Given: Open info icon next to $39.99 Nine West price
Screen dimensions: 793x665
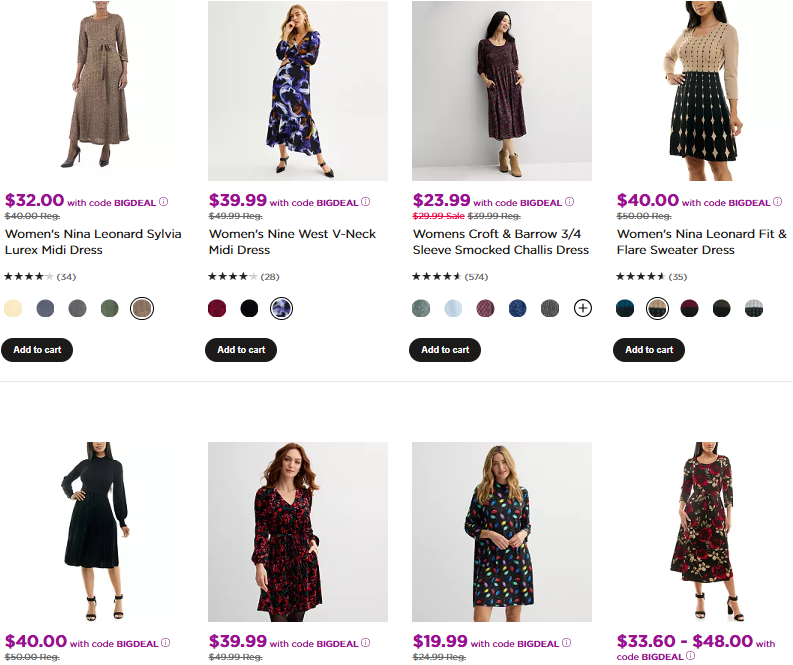Looking at the screenshot, I should (x=367, y=202).
